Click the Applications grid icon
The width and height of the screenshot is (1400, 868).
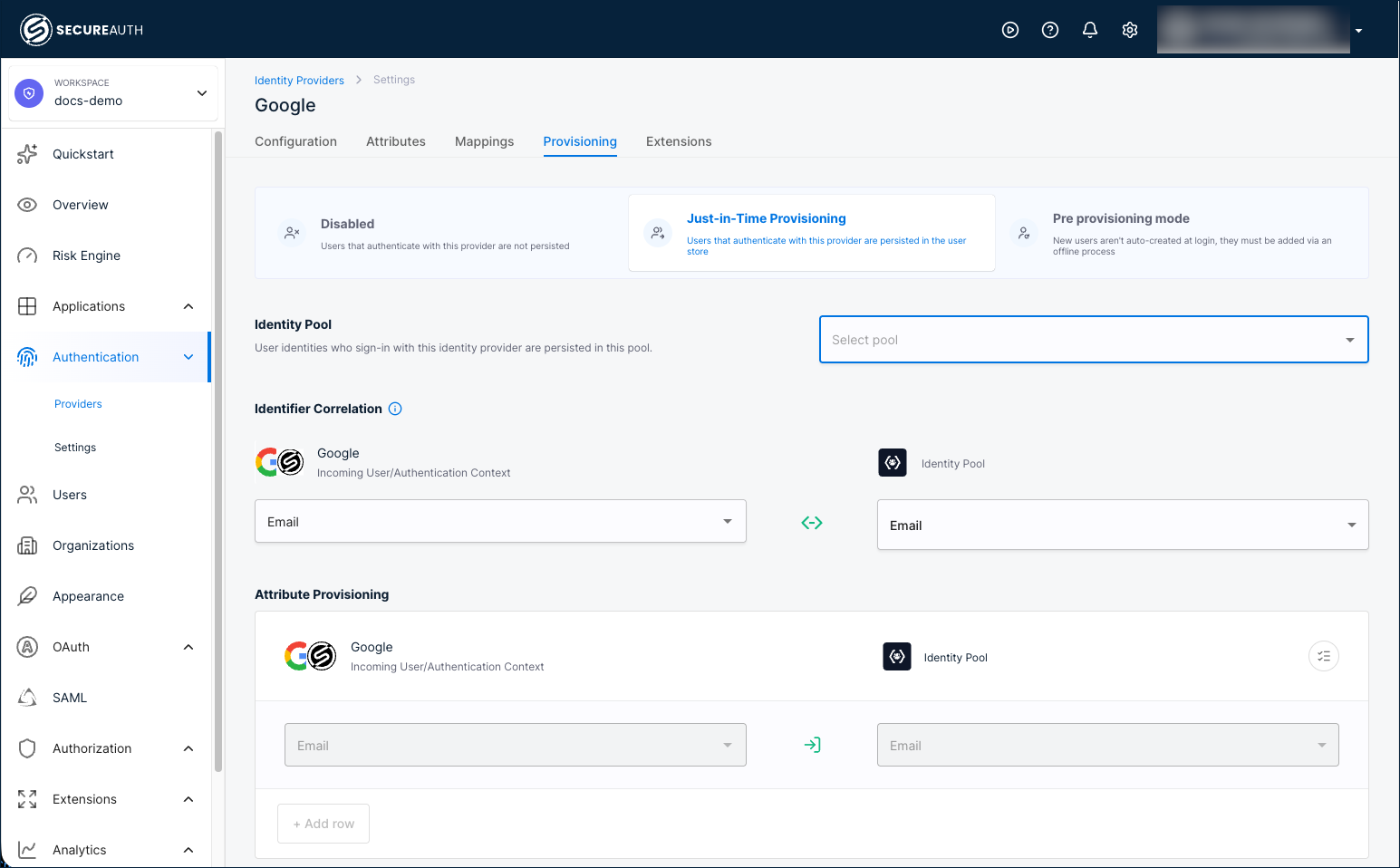pos(27,306)
